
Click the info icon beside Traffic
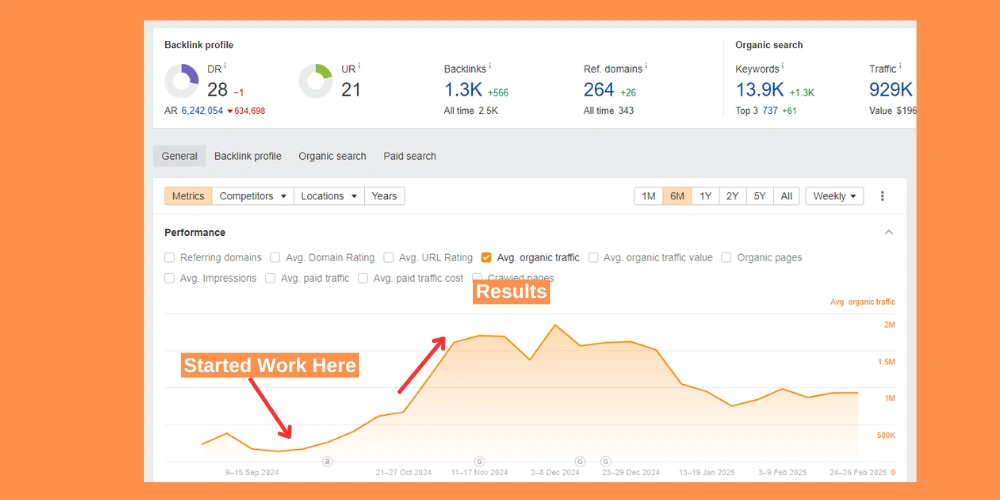pos(901,66)
